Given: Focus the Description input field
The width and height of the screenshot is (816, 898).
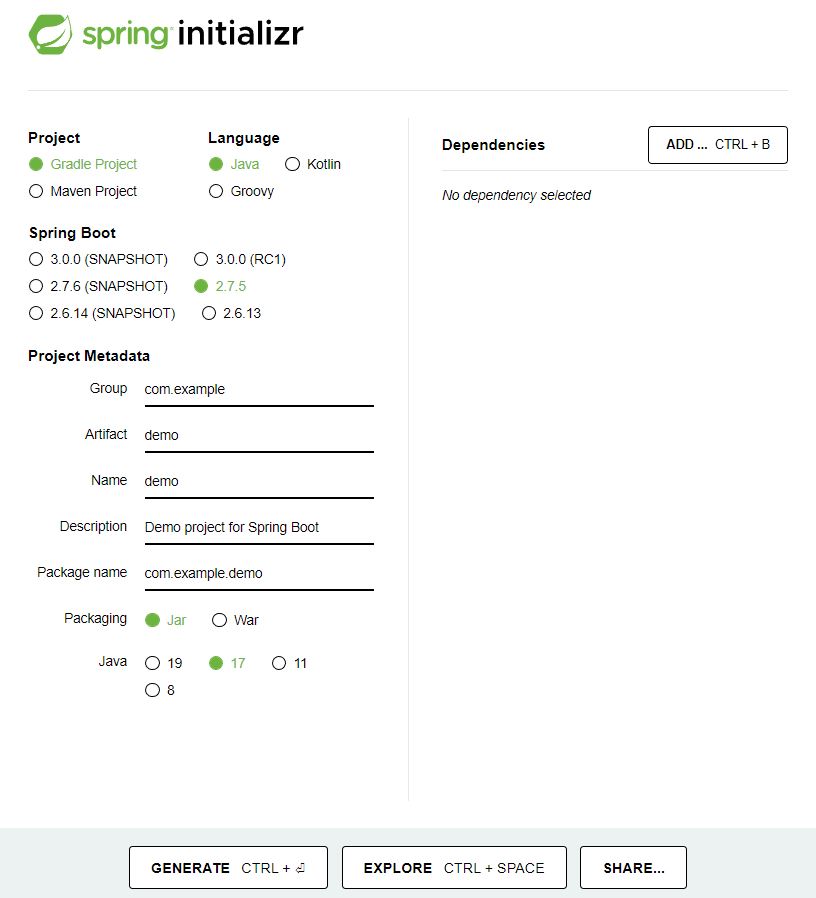Looking at the screenshot, I should pyautogui.click(x=259, y=527).
